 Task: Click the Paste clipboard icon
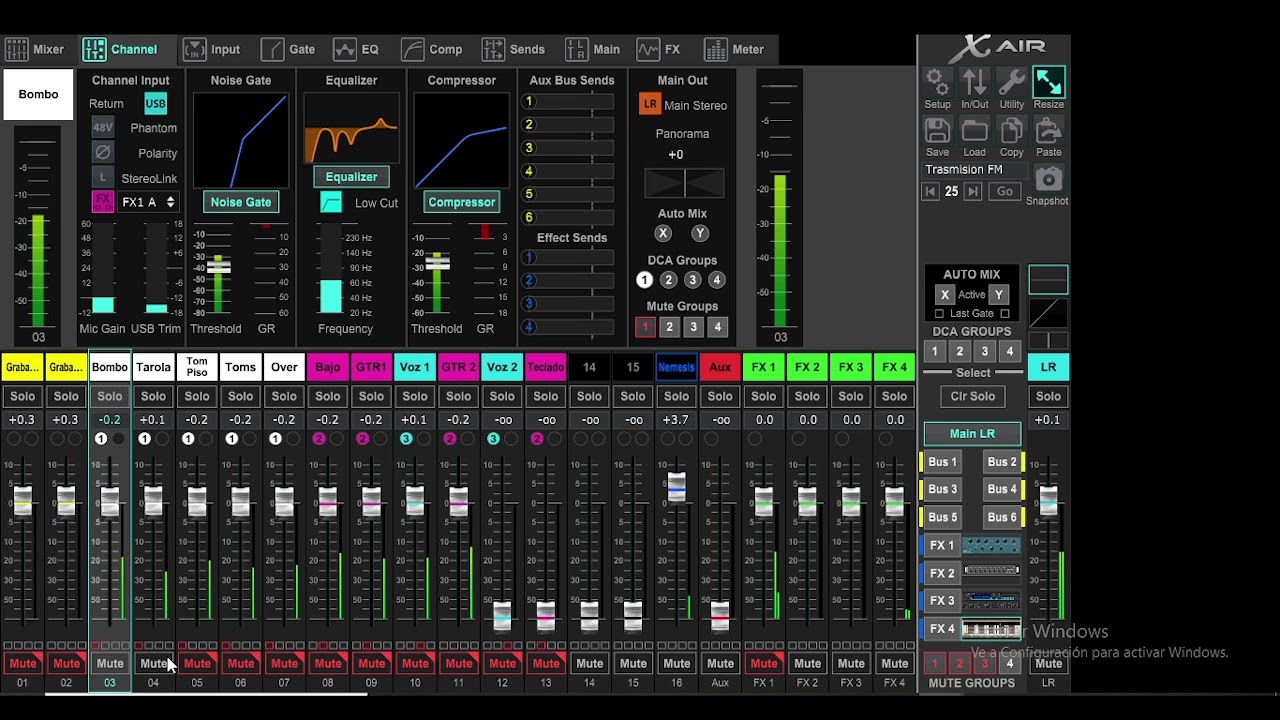pos(1048,131)
